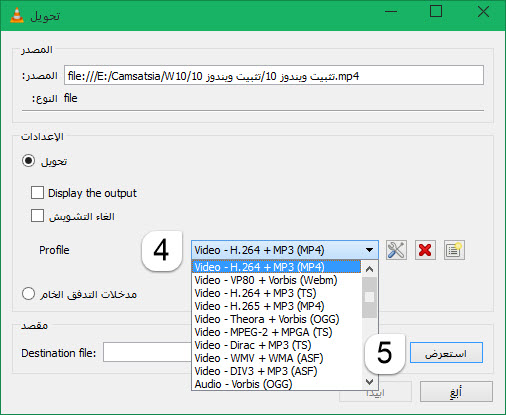Click the source file path field
506x415 pixels.
pos(274,75)
